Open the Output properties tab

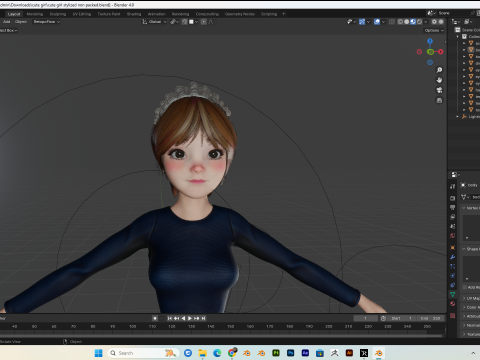click(452, 207)
